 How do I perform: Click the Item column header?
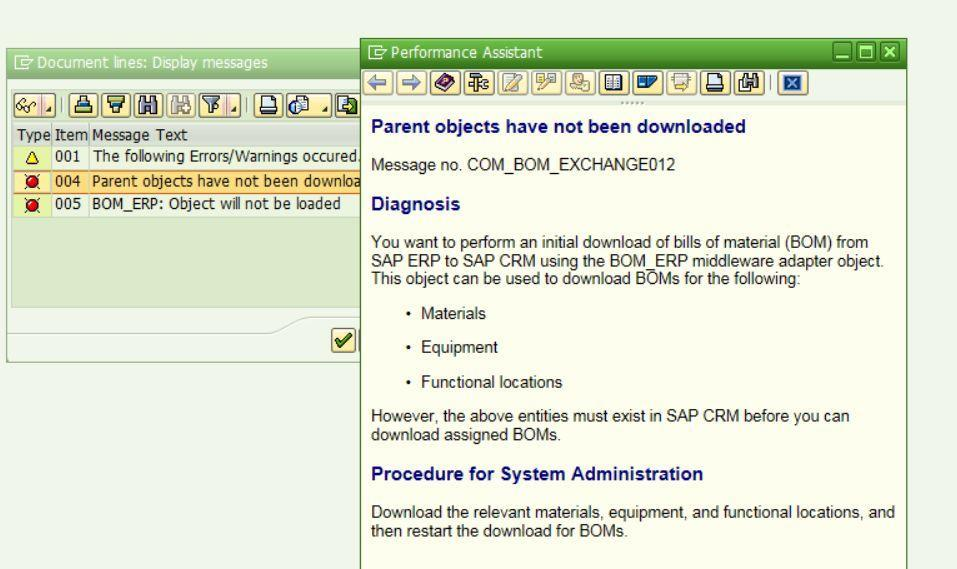point(71,135)
